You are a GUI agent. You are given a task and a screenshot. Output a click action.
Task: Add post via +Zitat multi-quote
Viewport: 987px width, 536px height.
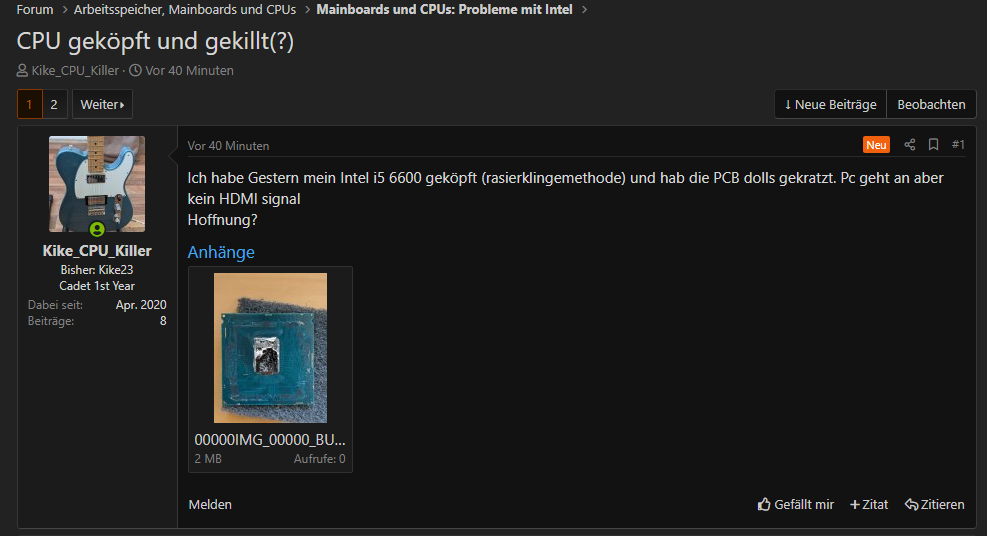tap(869, 505)
